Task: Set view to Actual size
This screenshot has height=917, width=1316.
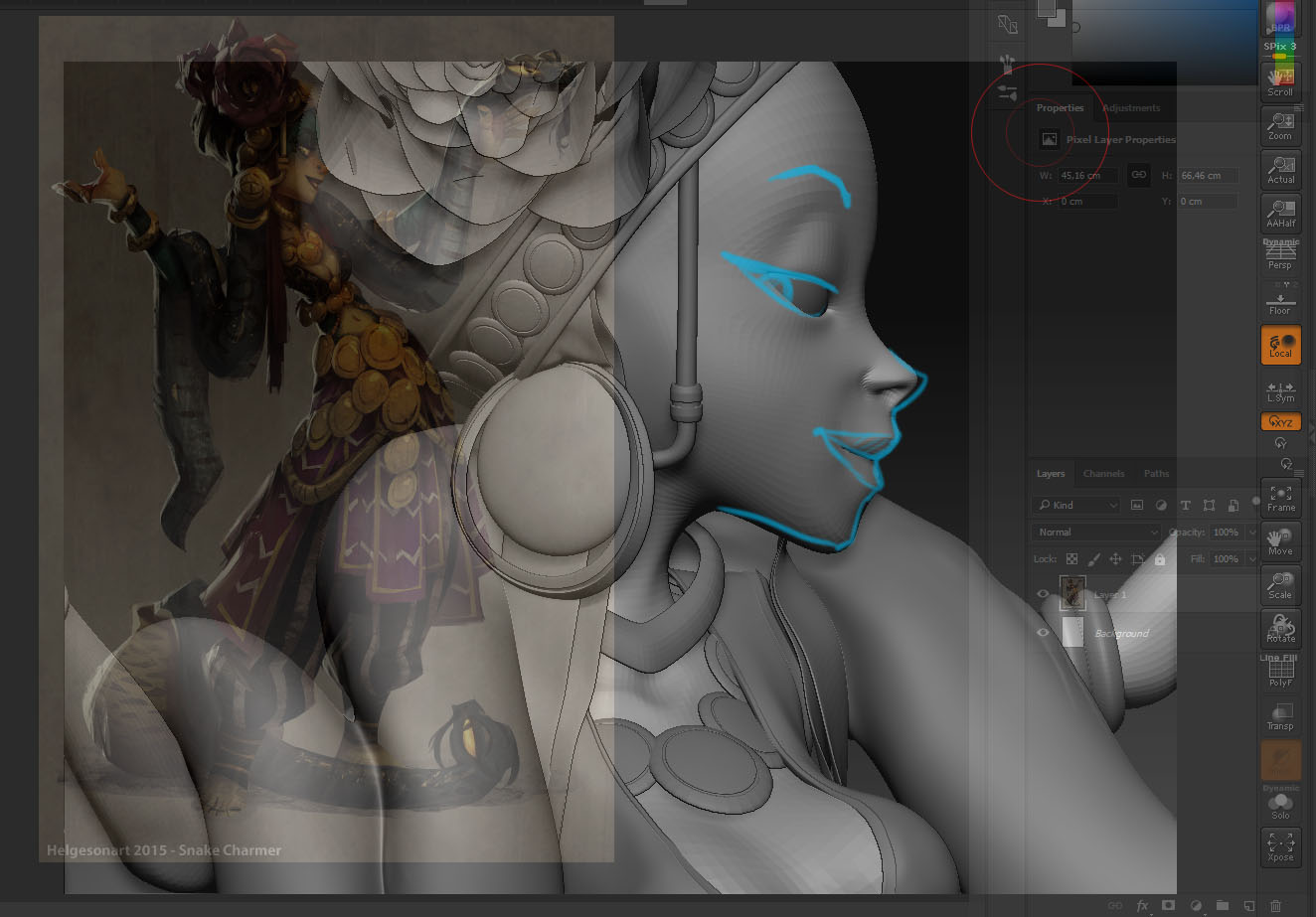Action: [x=1280, y=169]
